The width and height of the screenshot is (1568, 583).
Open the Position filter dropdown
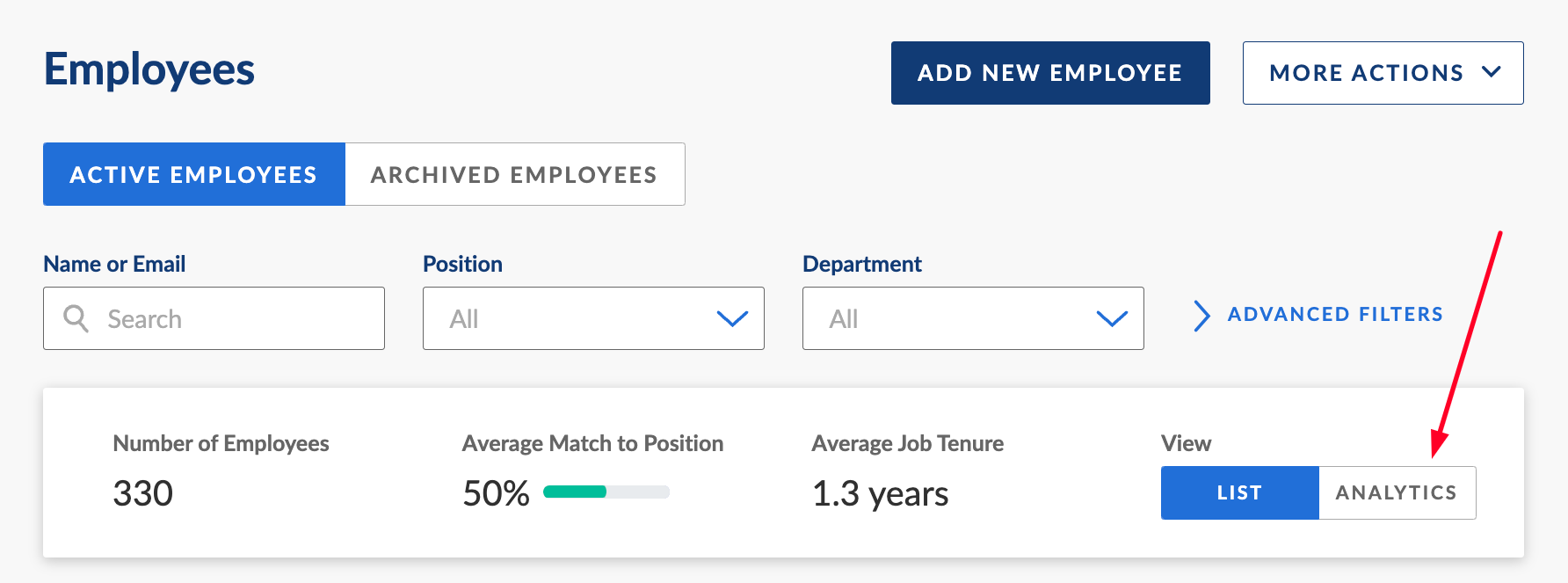point(593,318)
